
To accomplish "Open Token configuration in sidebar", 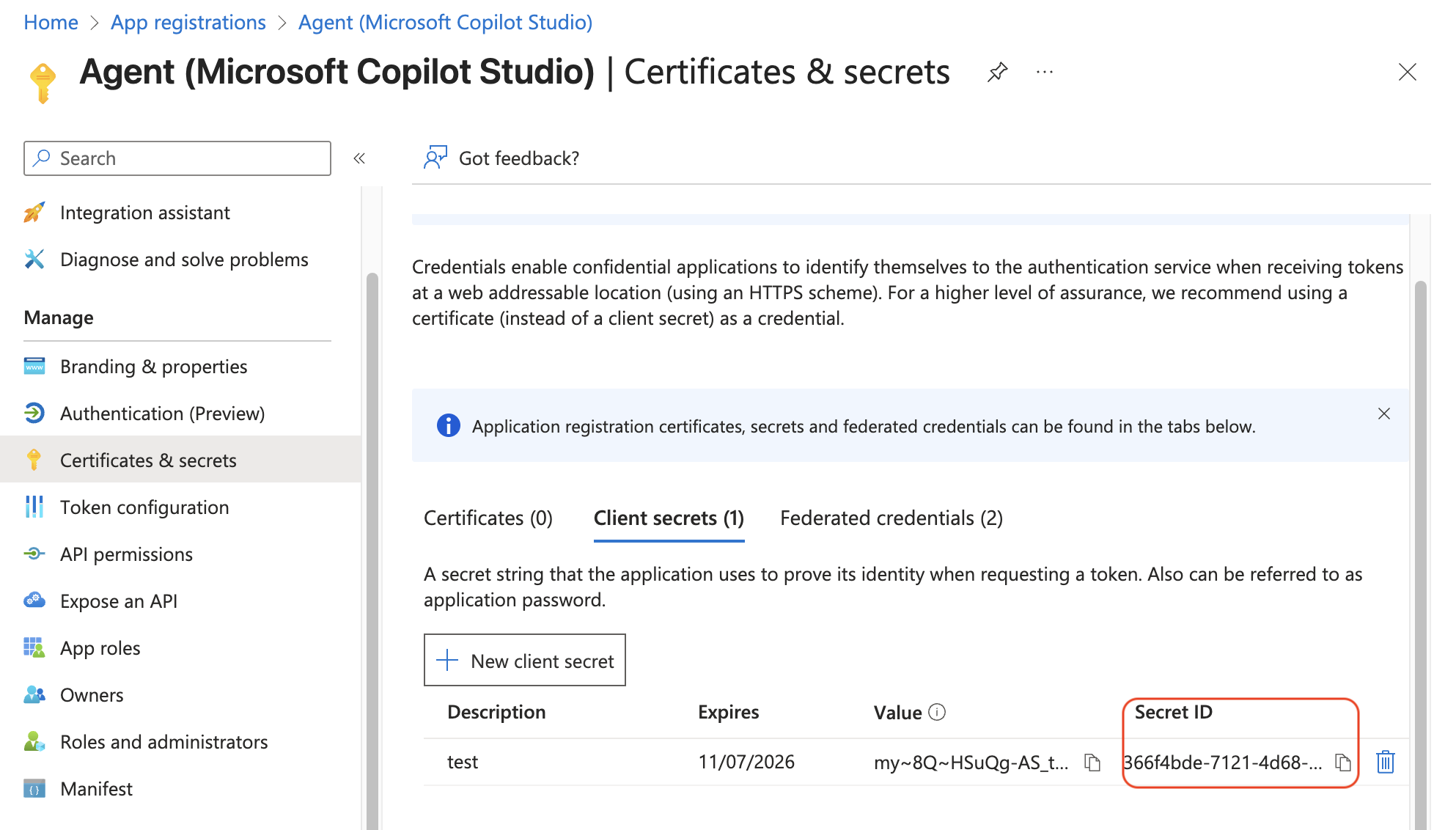I will click(144, 507).
